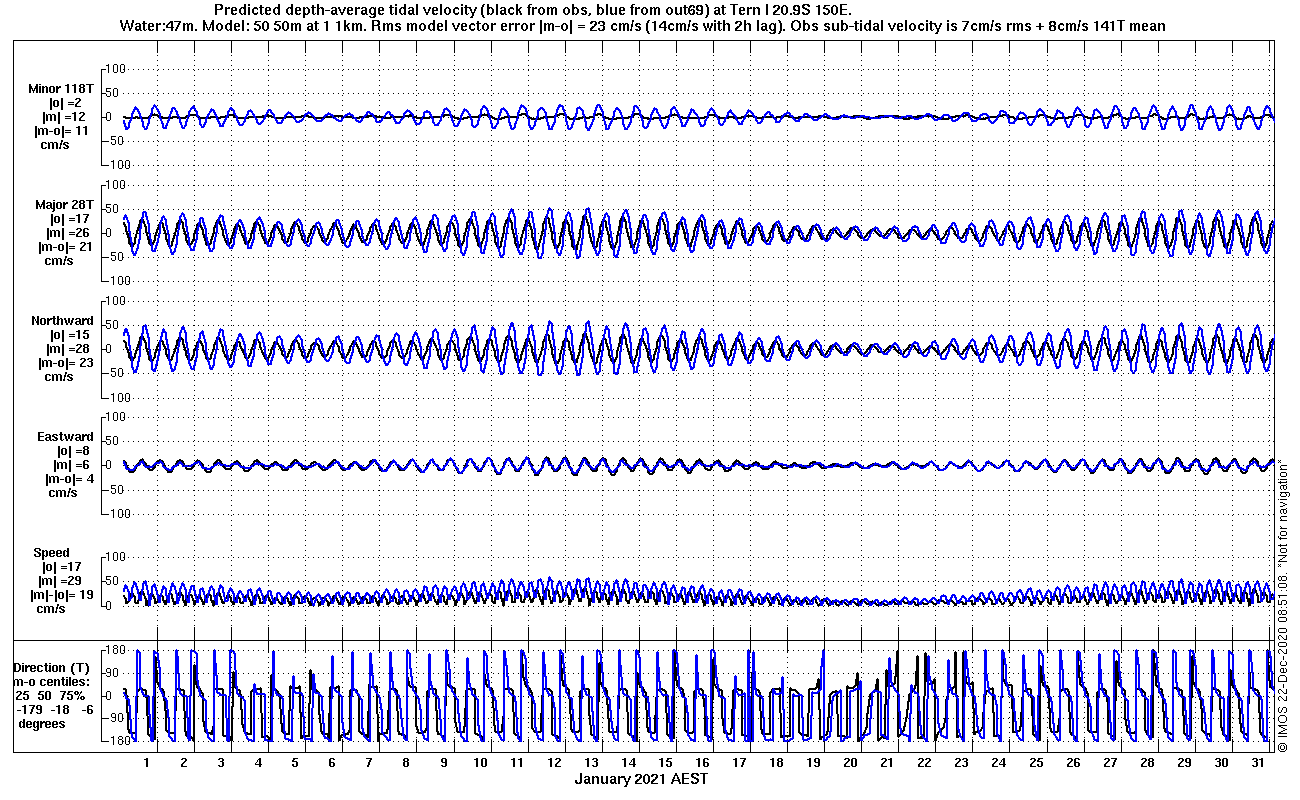Click the day '1' x-axis label

point(147,763)
